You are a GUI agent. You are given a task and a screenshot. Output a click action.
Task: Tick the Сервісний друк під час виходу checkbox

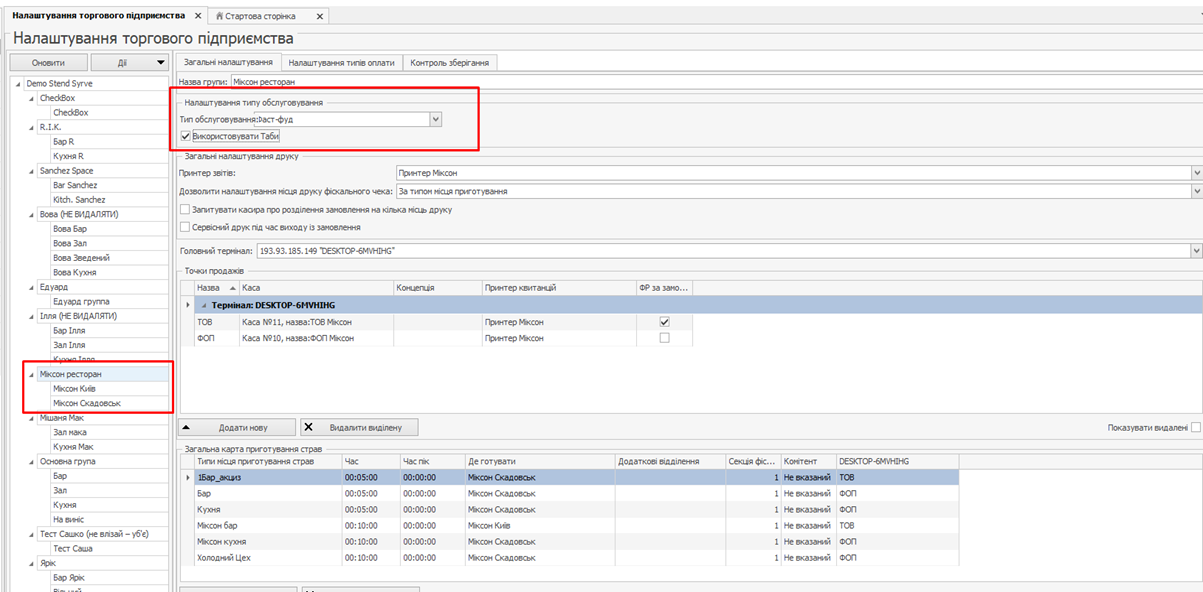(x=184, y=227)
